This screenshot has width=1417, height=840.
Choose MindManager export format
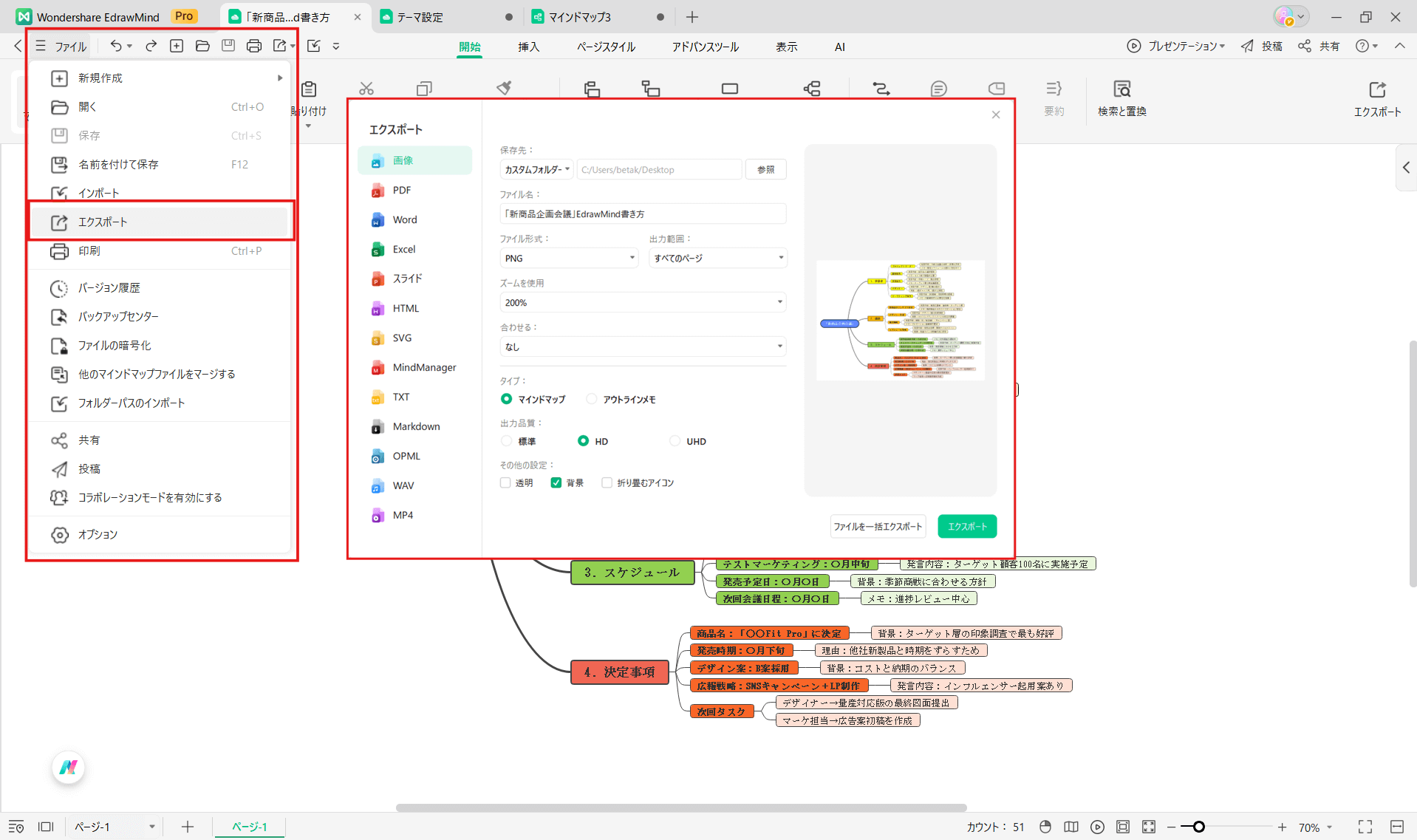pos(423,367)
